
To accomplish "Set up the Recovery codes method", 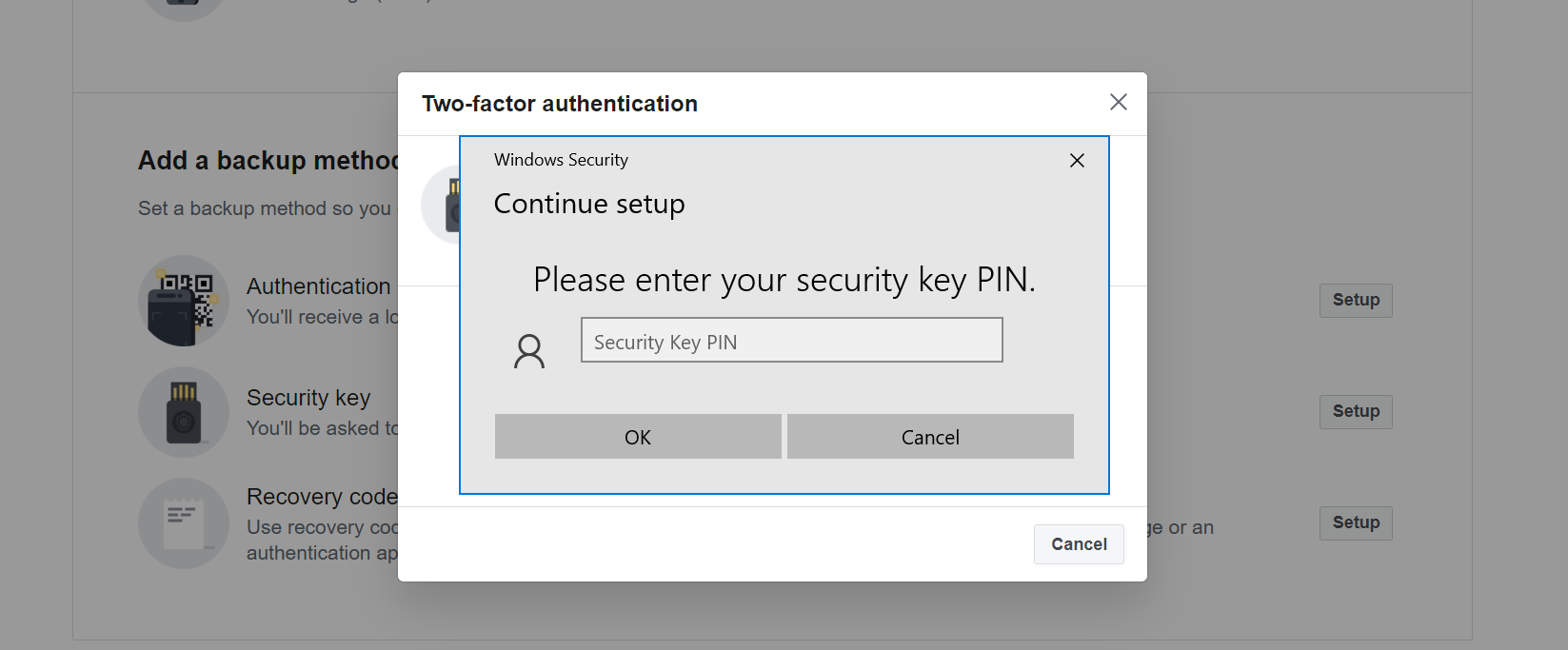I will pyautogui.click(x=1356, y=522).
